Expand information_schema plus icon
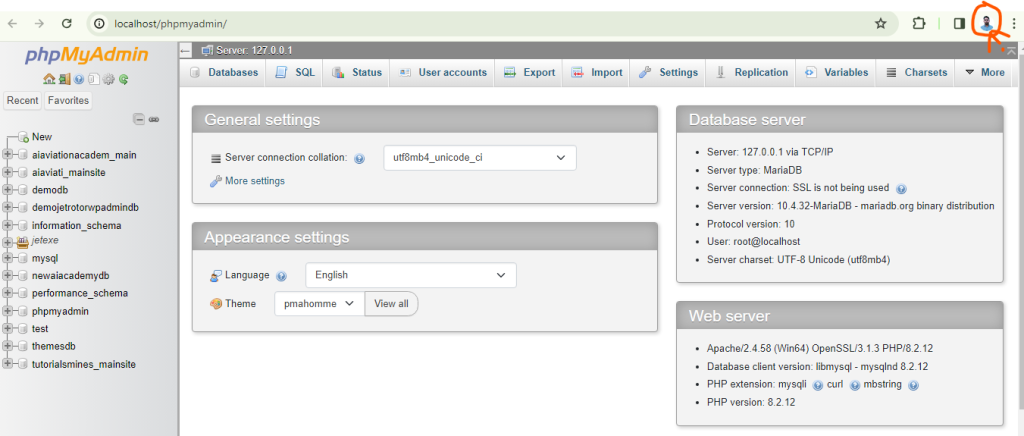Image resolution: width=1024 pixels, height=436 pixels. (8, 225)
